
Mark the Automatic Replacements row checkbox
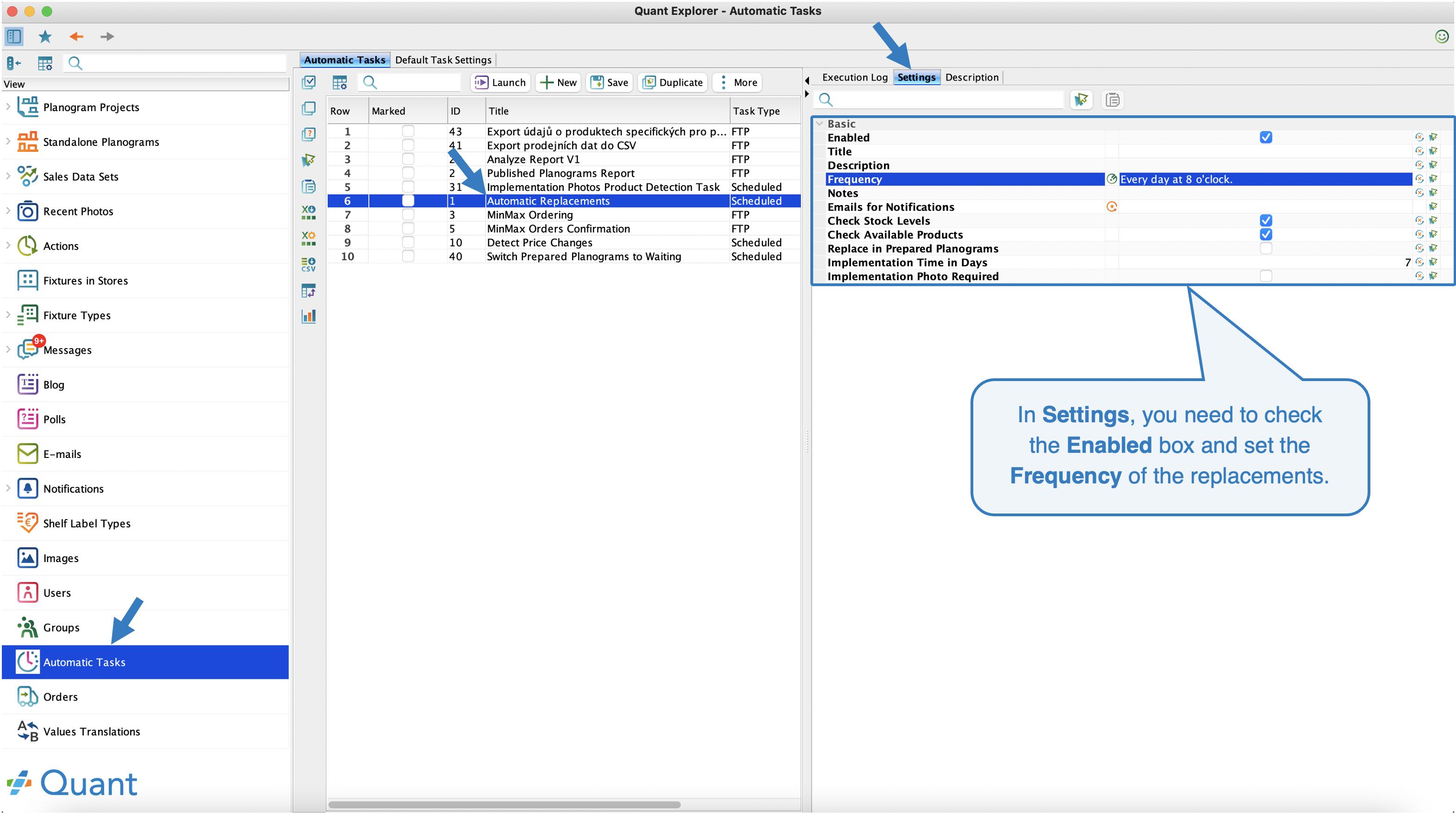(x=408, y=201)
